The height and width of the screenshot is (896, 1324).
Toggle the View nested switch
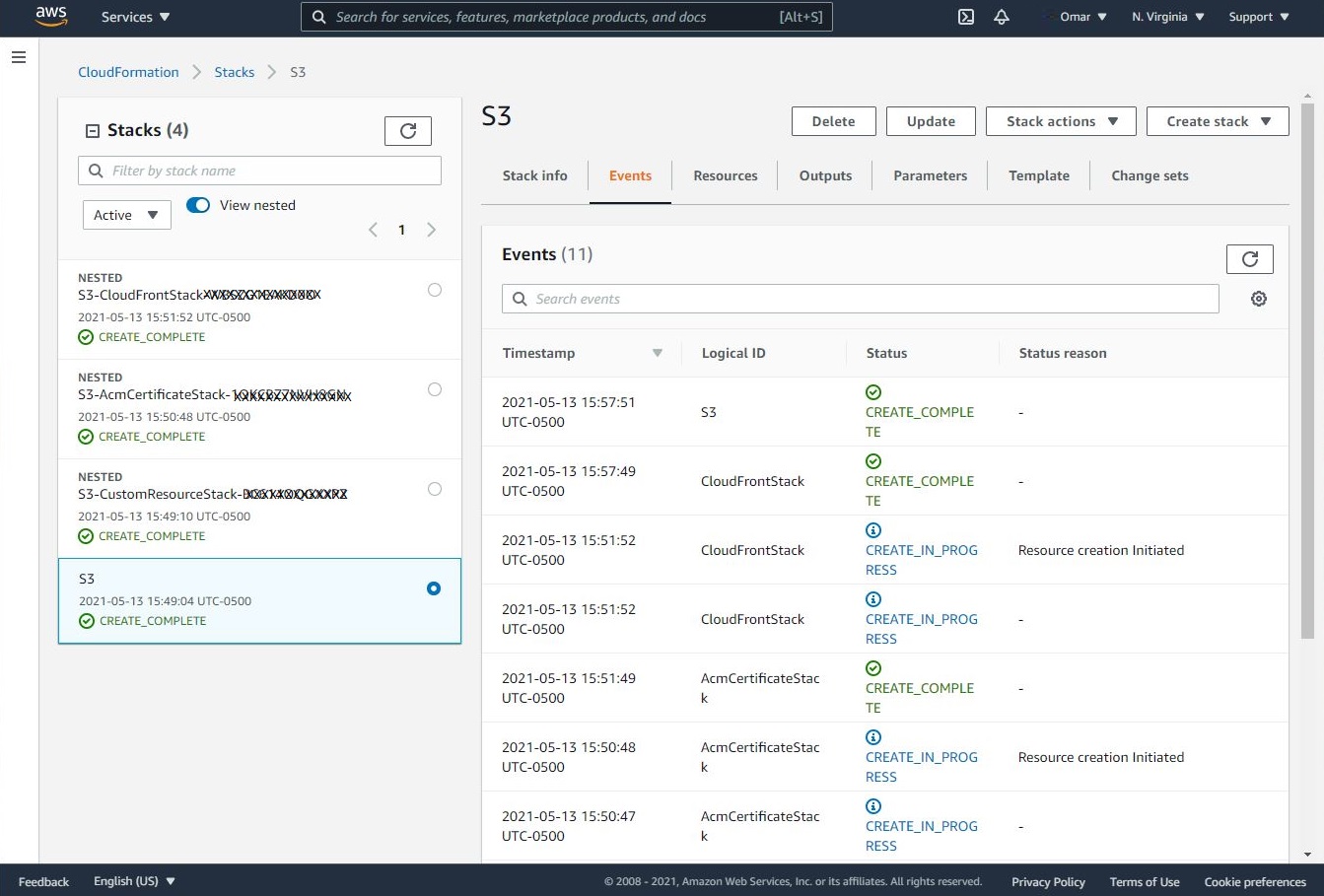[198, 205]
